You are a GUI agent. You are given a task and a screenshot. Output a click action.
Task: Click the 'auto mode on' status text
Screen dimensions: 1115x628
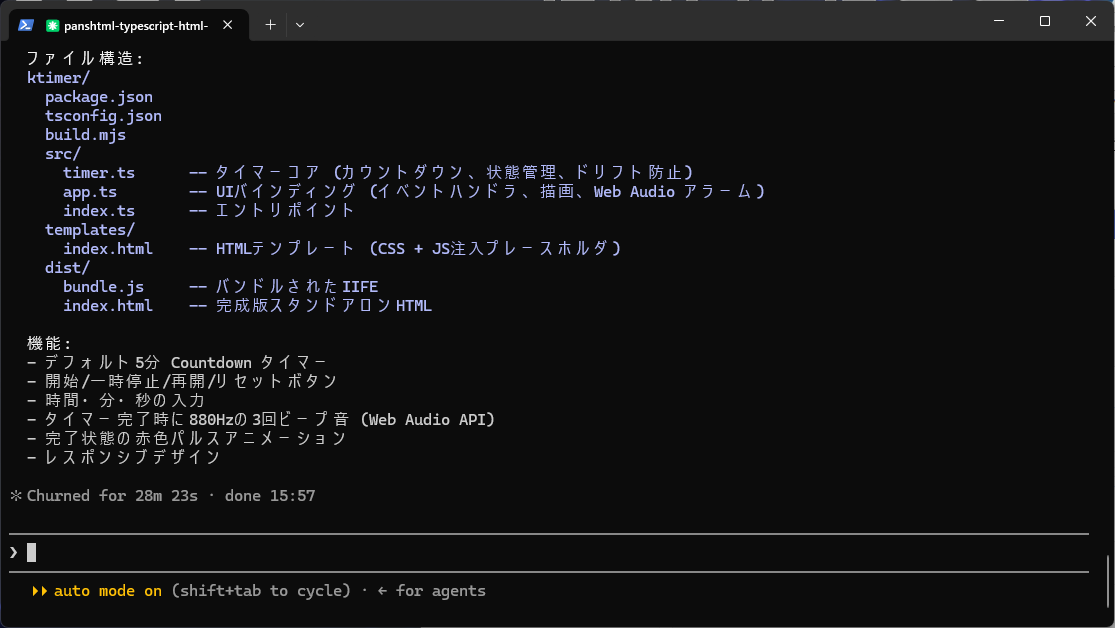tap(108, 591)
